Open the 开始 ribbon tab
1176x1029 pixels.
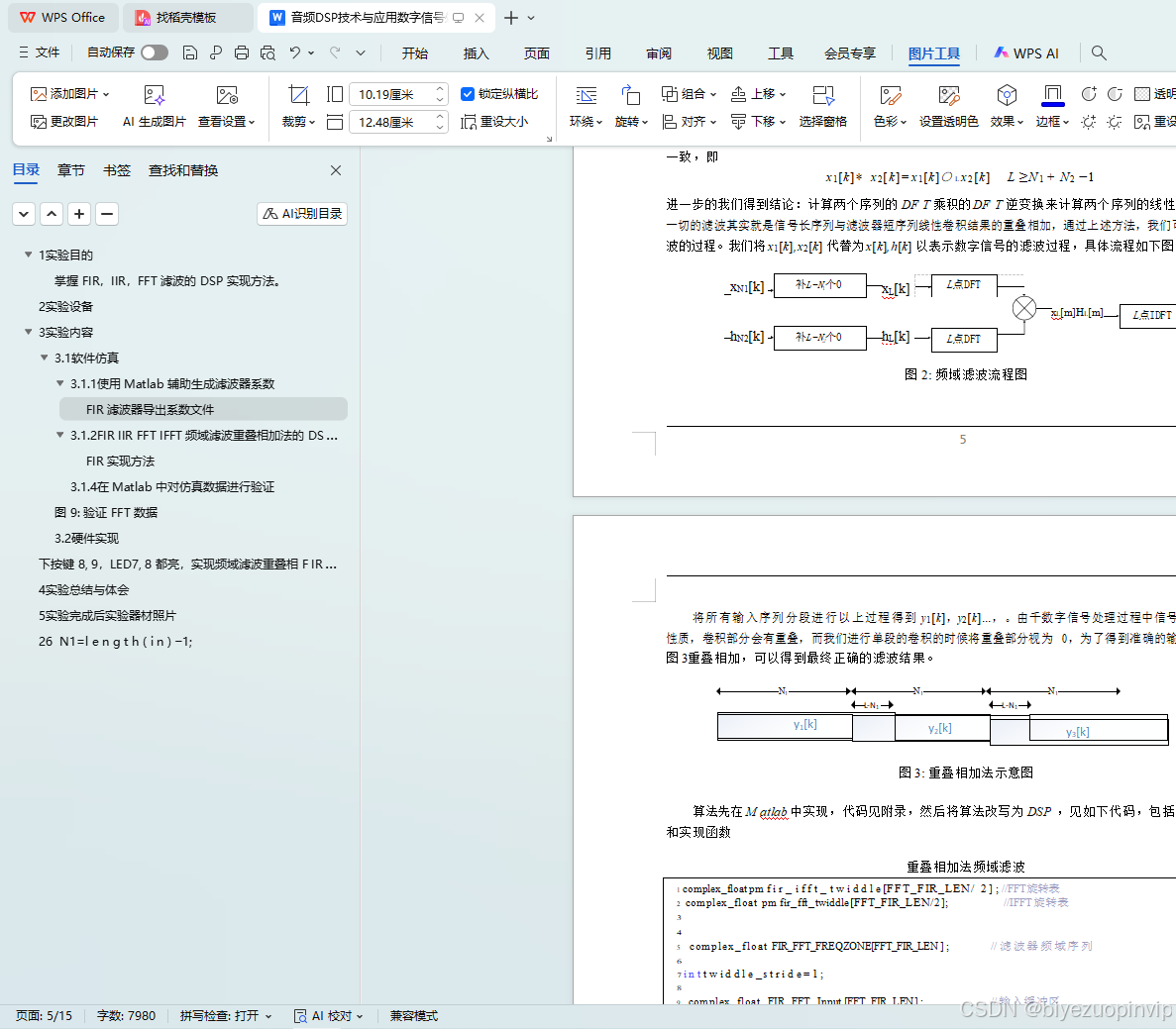(x=415, y=53)
